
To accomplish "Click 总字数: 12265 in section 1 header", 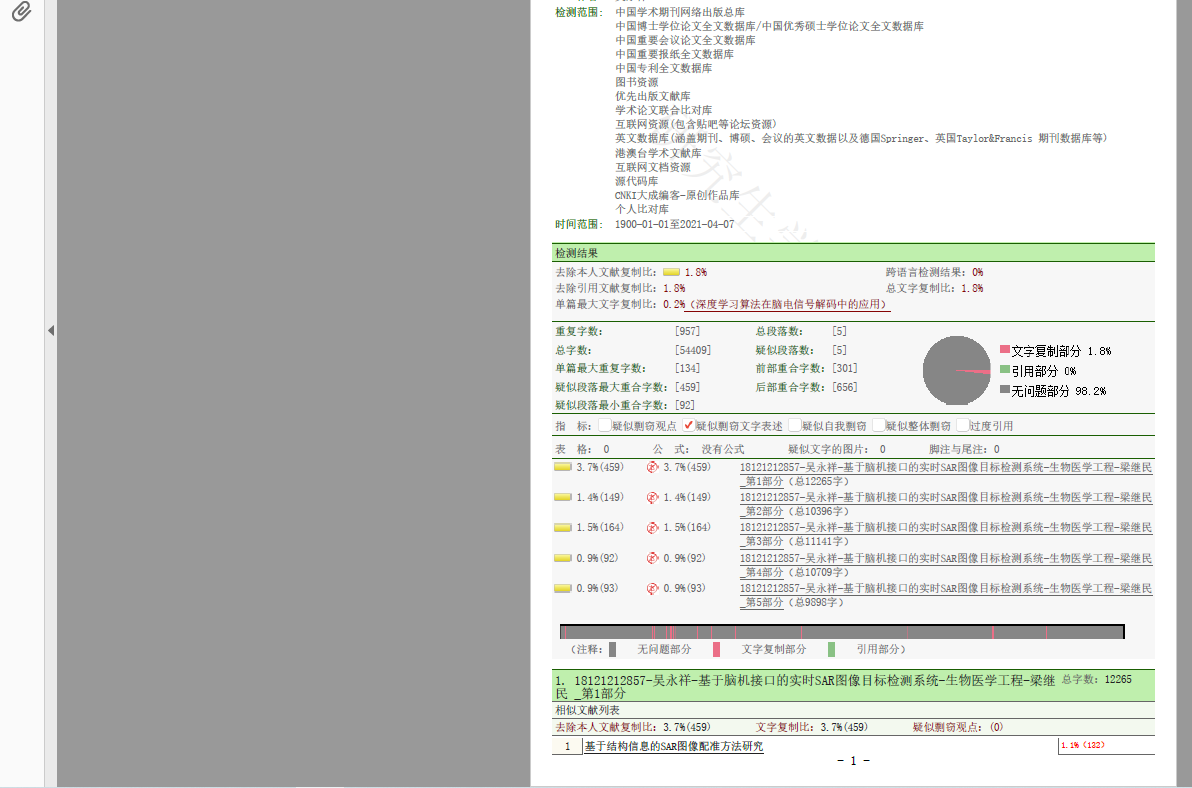I will click(x=1096, y=679).
